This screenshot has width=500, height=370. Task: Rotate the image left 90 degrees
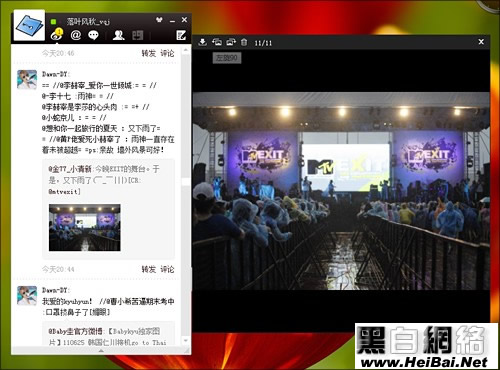click(x=216, y=42)
